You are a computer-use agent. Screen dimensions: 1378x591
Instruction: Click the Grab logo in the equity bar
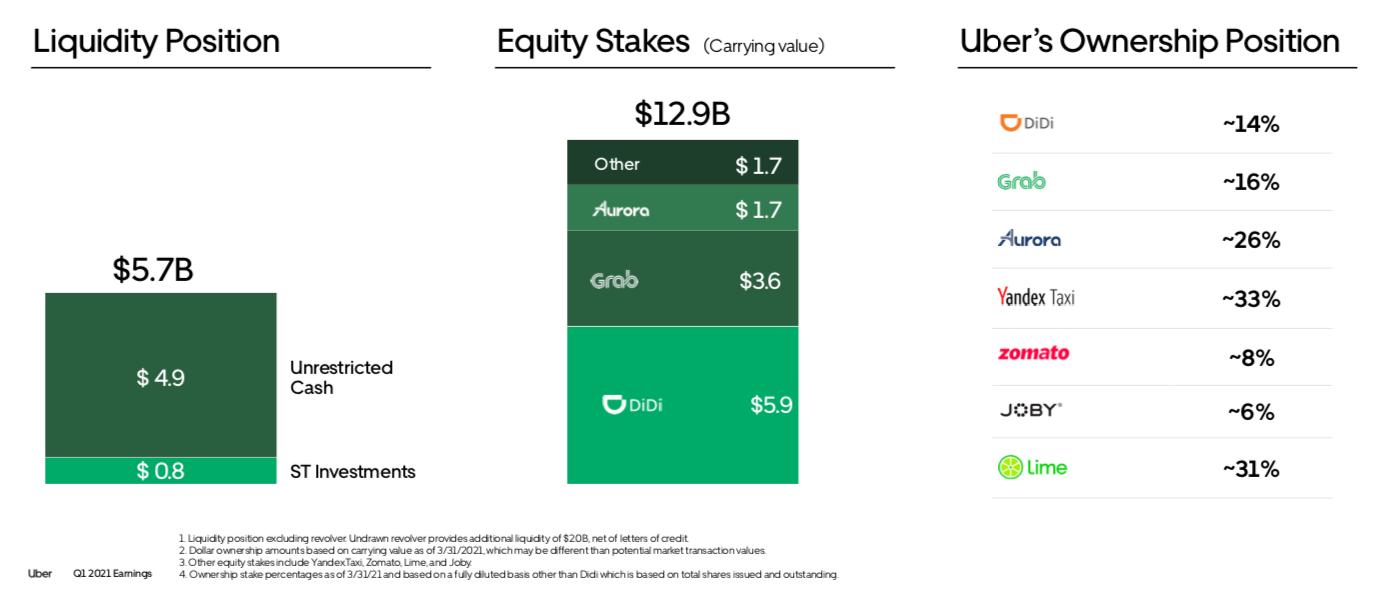tap(614, 280)
